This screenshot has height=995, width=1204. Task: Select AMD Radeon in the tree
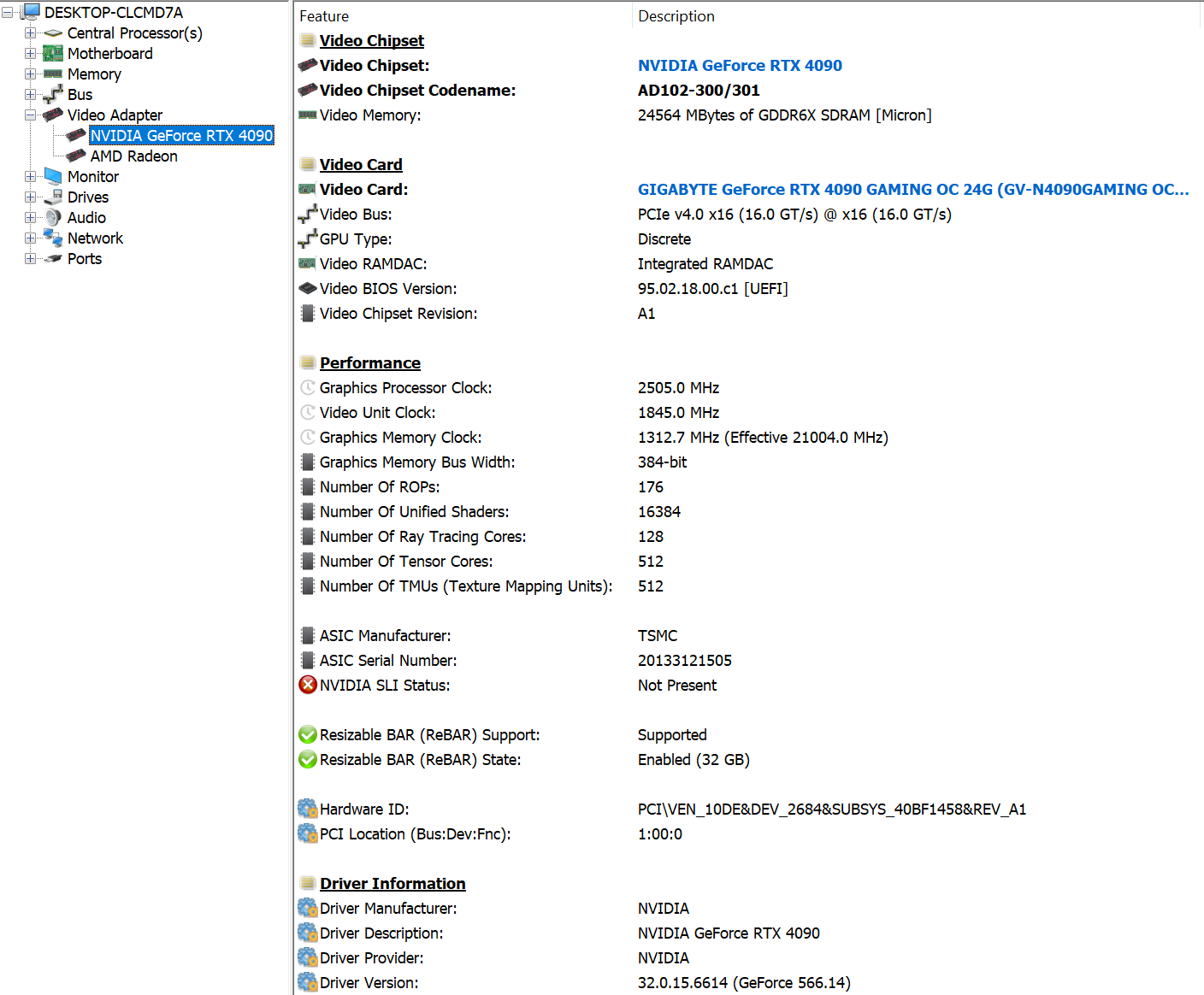pos(134,156)
